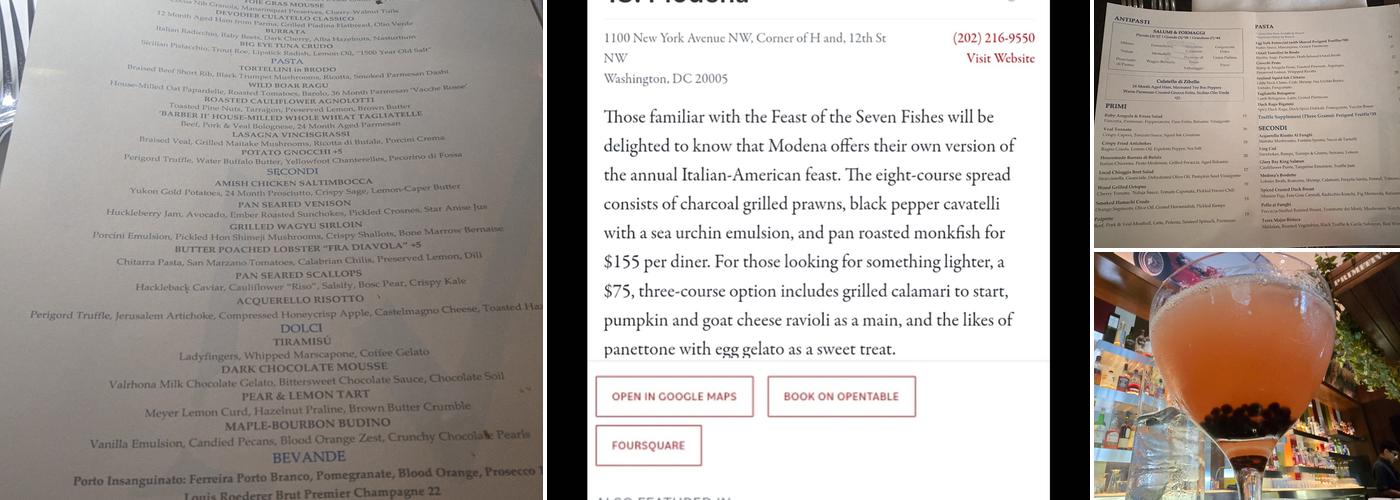The image size is (1400, 500).
Task: Open the Foursquare button
Action: (648, 446)
